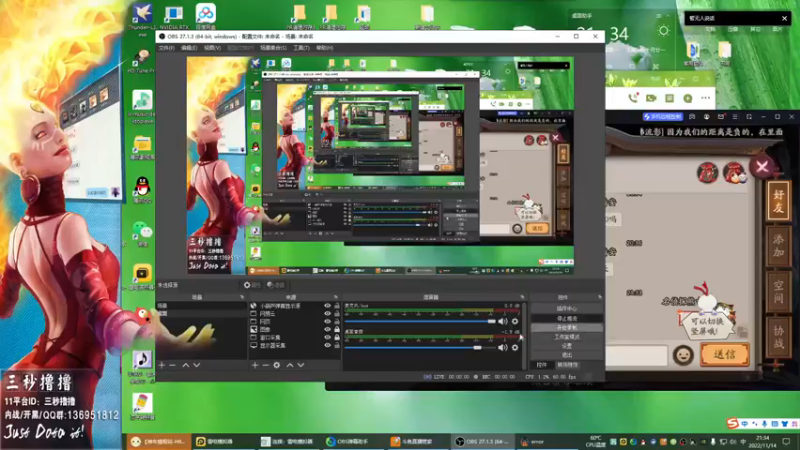Select the 协战 tab in the game window
Screen dimensions: 800x450
(778, 337)
